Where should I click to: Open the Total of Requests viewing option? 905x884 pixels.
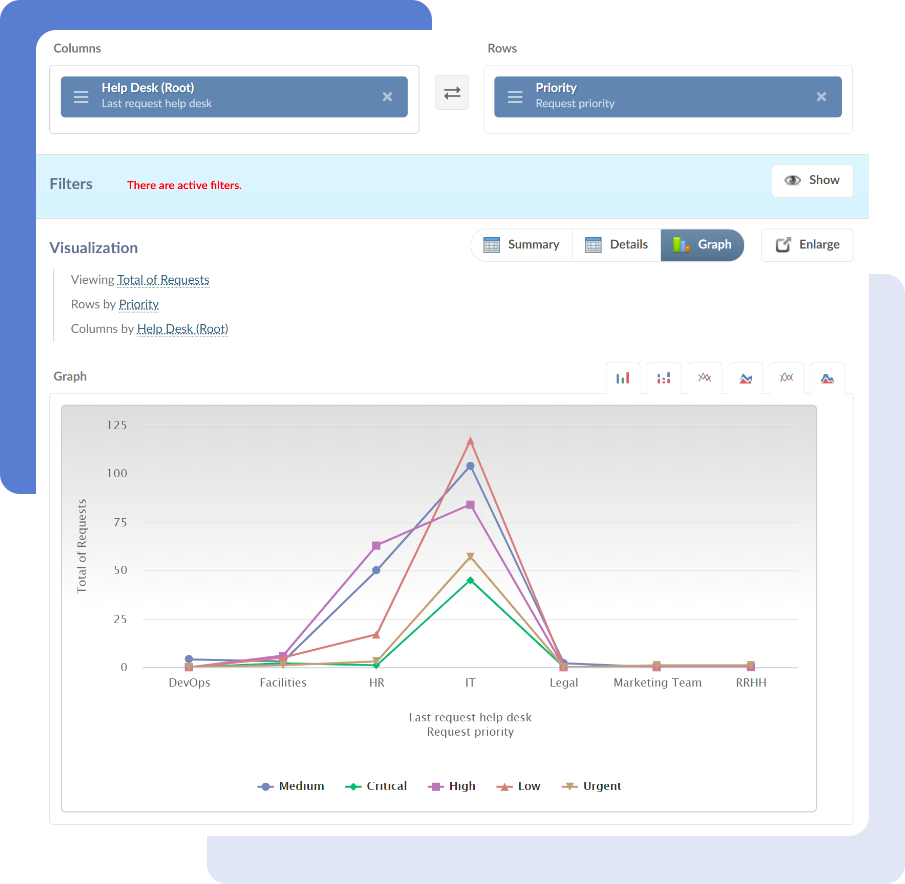(163, 280)
